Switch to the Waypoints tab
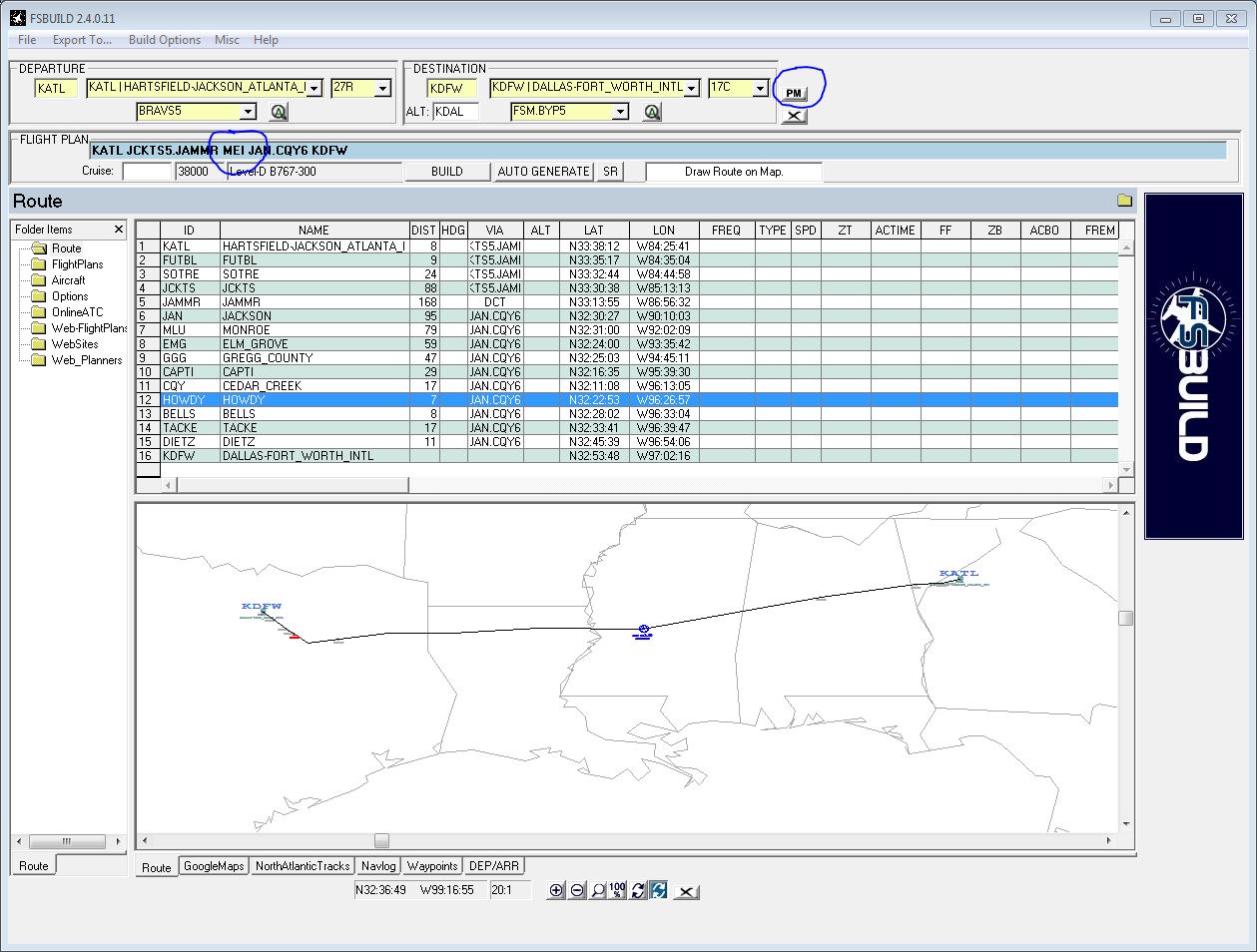This screenshot has width=1257, height=952. [432, 866]
